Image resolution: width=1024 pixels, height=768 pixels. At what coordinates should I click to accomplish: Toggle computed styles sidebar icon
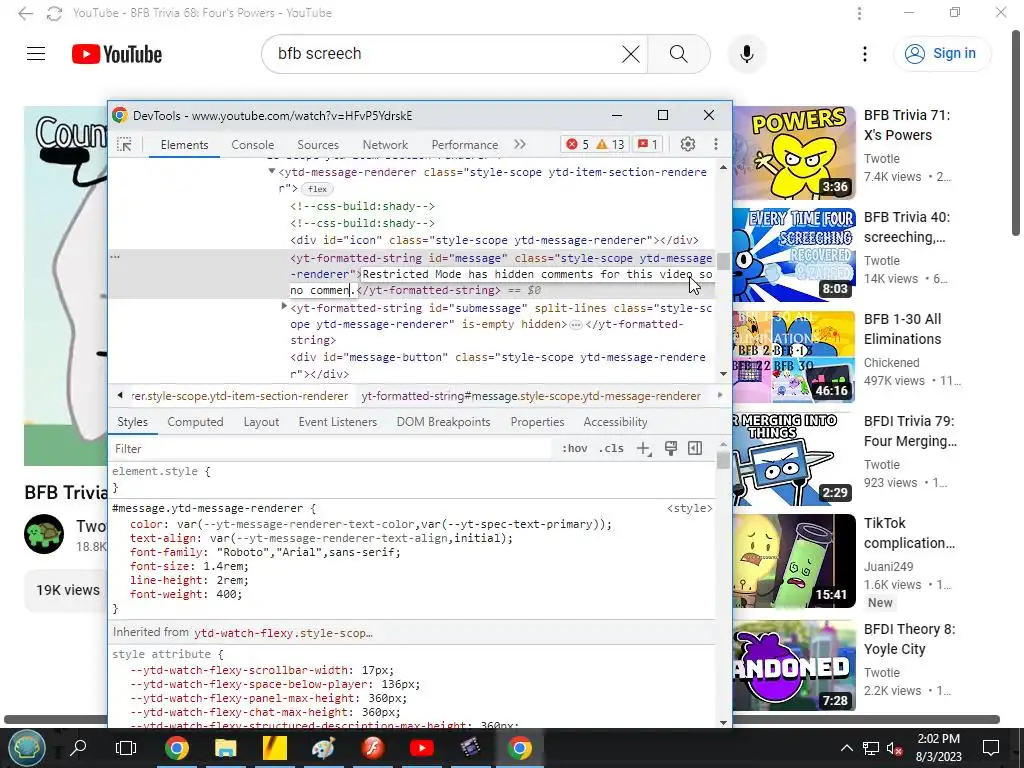click(695, 448)
